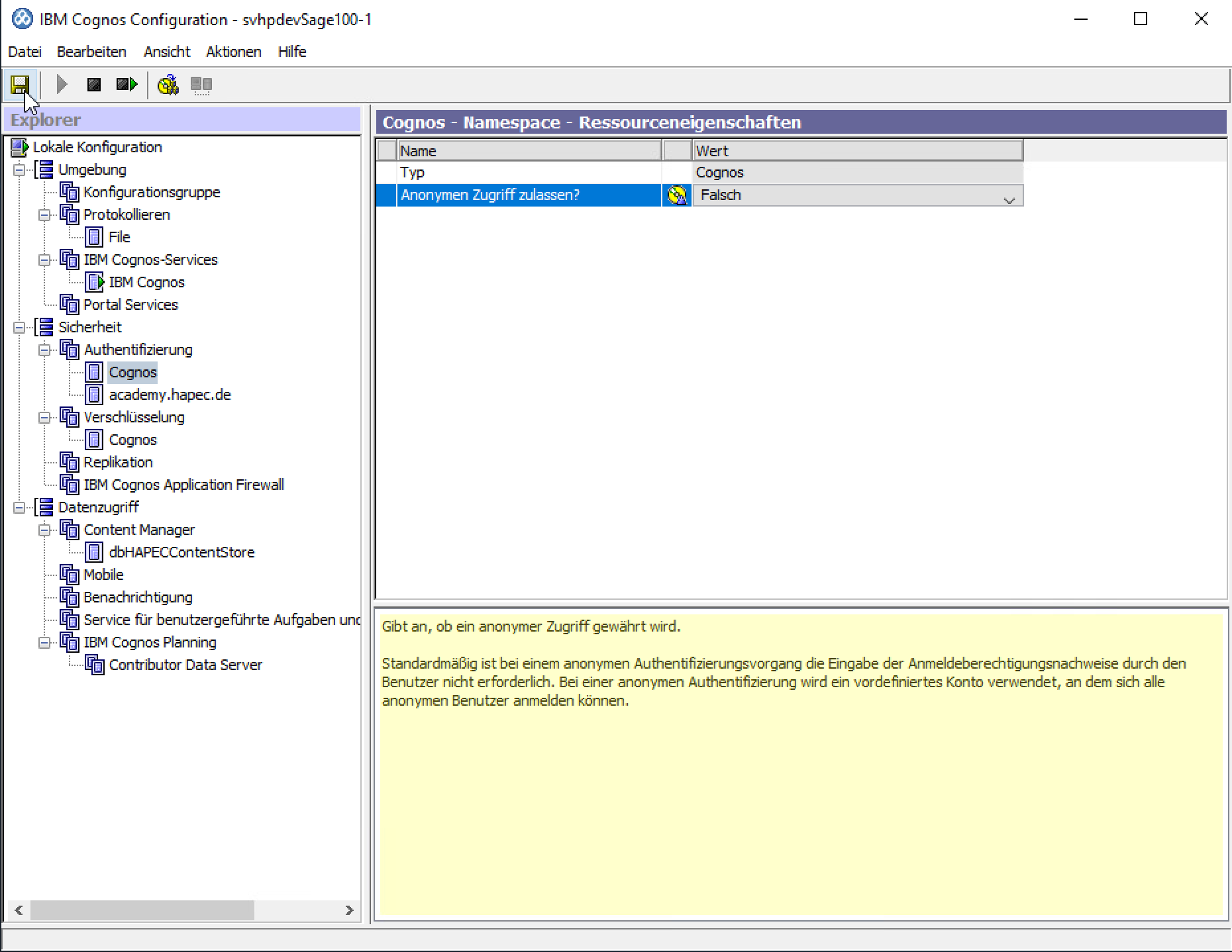Select IBM Cognos Application Firewall node
Viewport: 1232px width, 952px height.
point(183,485)
